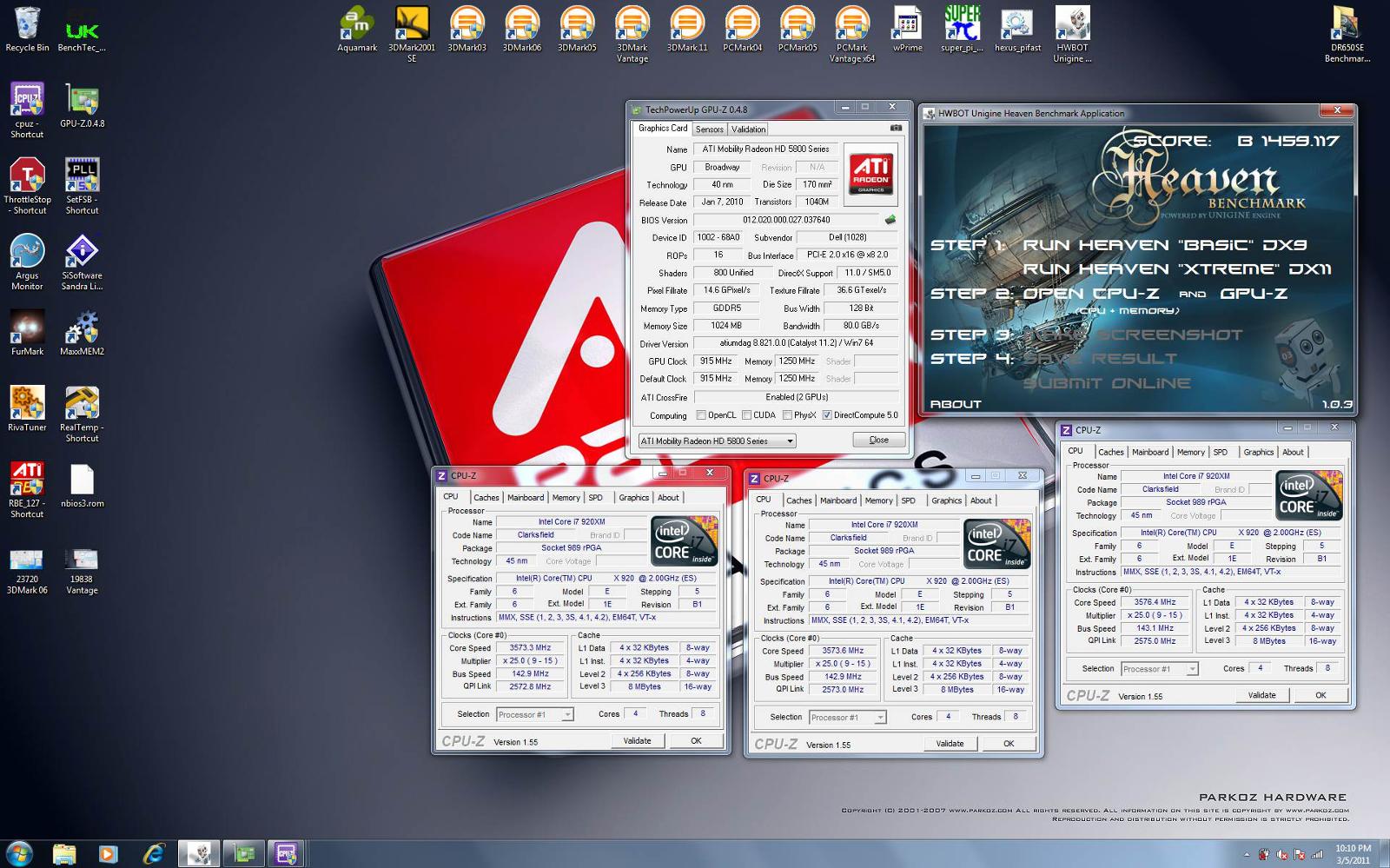The height and width of the screenshot is (868, 1390).
Task: Click Validate in center CPU-Z window
Action: pyautogui.click(x=950, y=744)
